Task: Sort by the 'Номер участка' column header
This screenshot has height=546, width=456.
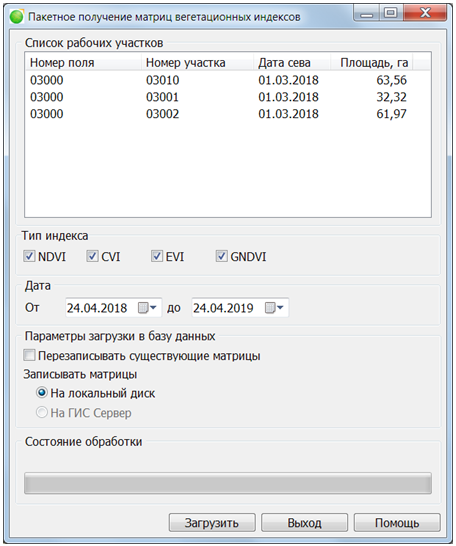Action: 197,62
